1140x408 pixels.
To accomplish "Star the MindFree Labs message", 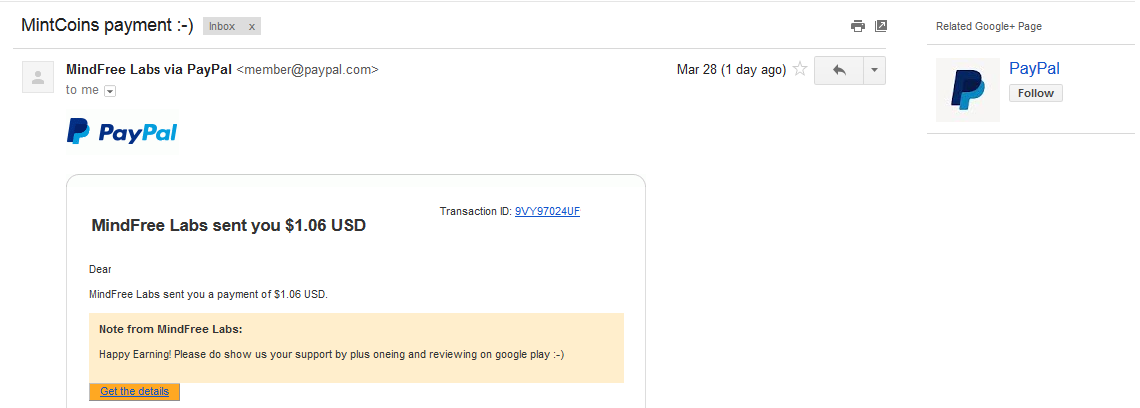I will (x=800, y=70).
